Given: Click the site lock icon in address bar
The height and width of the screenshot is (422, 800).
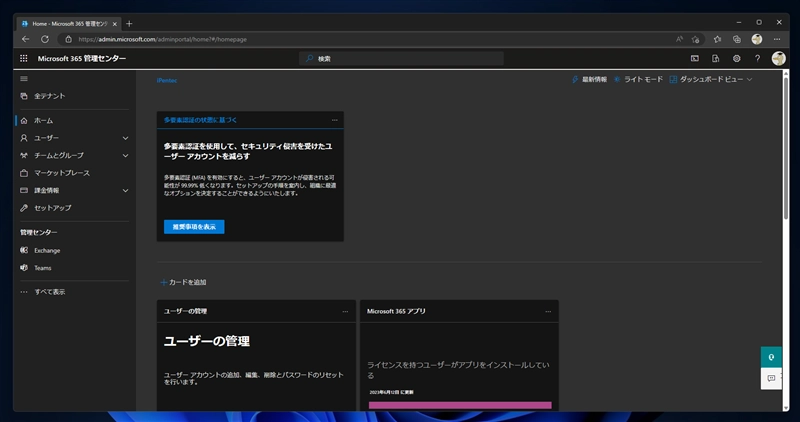Looking at the screenshot, I should click(68, 39).
